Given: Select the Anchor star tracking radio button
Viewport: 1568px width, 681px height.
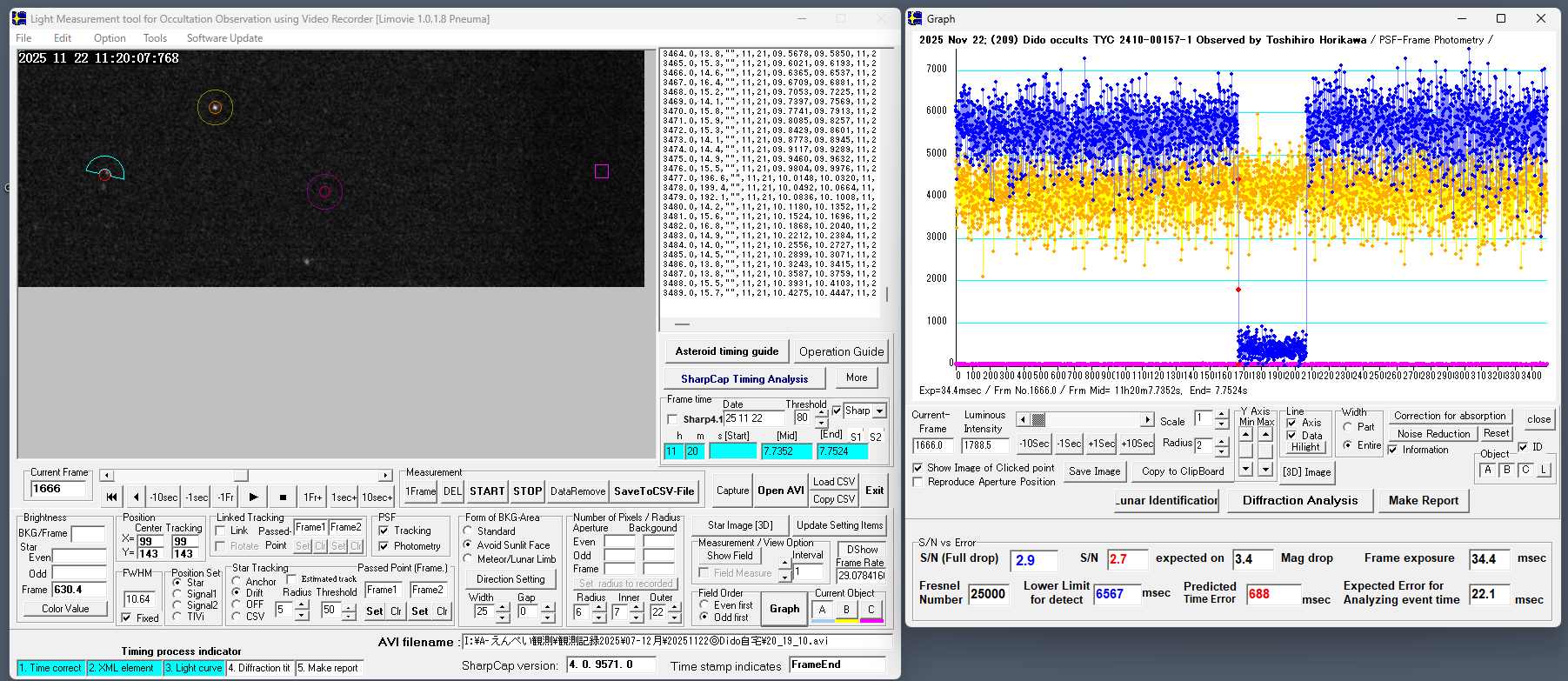Looking at the screenshot, I should pos(237,582).
